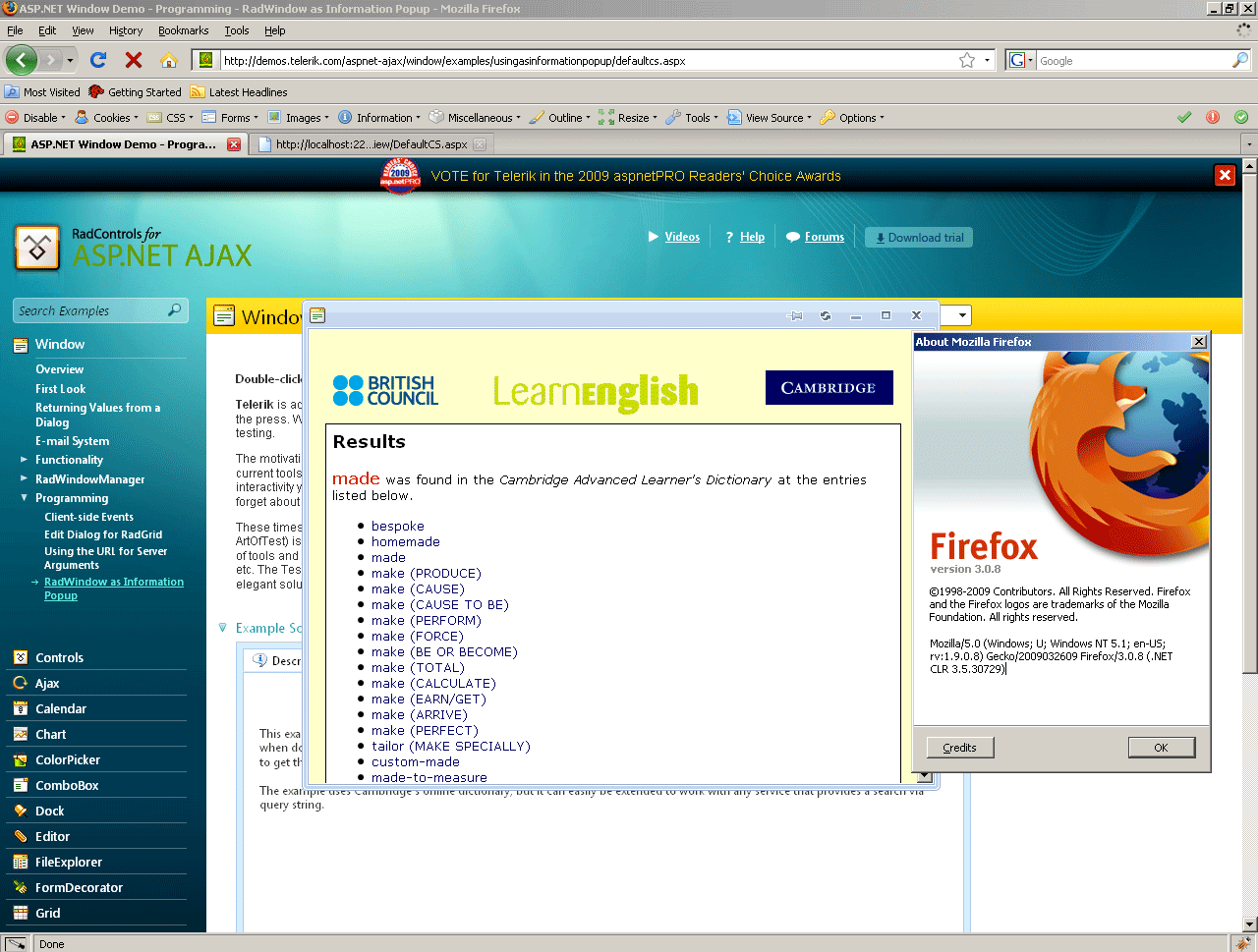Toggle the pin icon on the RadWindow popup
Screen dimensions: 1258x952
(x=796, y=315)
